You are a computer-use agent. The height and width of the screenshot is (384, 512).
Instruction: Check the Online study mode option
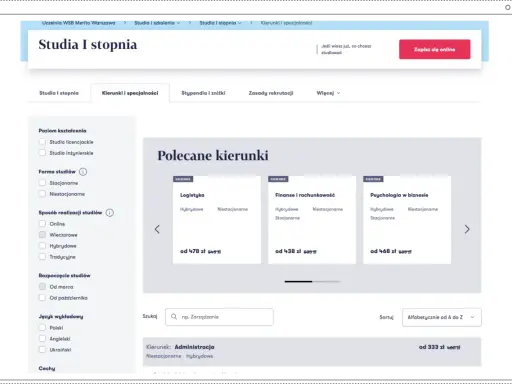42,224
